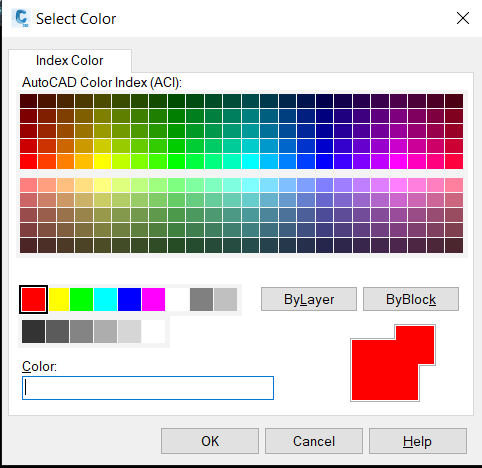Cancel the Select Color dialog
The height and width of the screenshot is (468, 482).
coord(314,441)
